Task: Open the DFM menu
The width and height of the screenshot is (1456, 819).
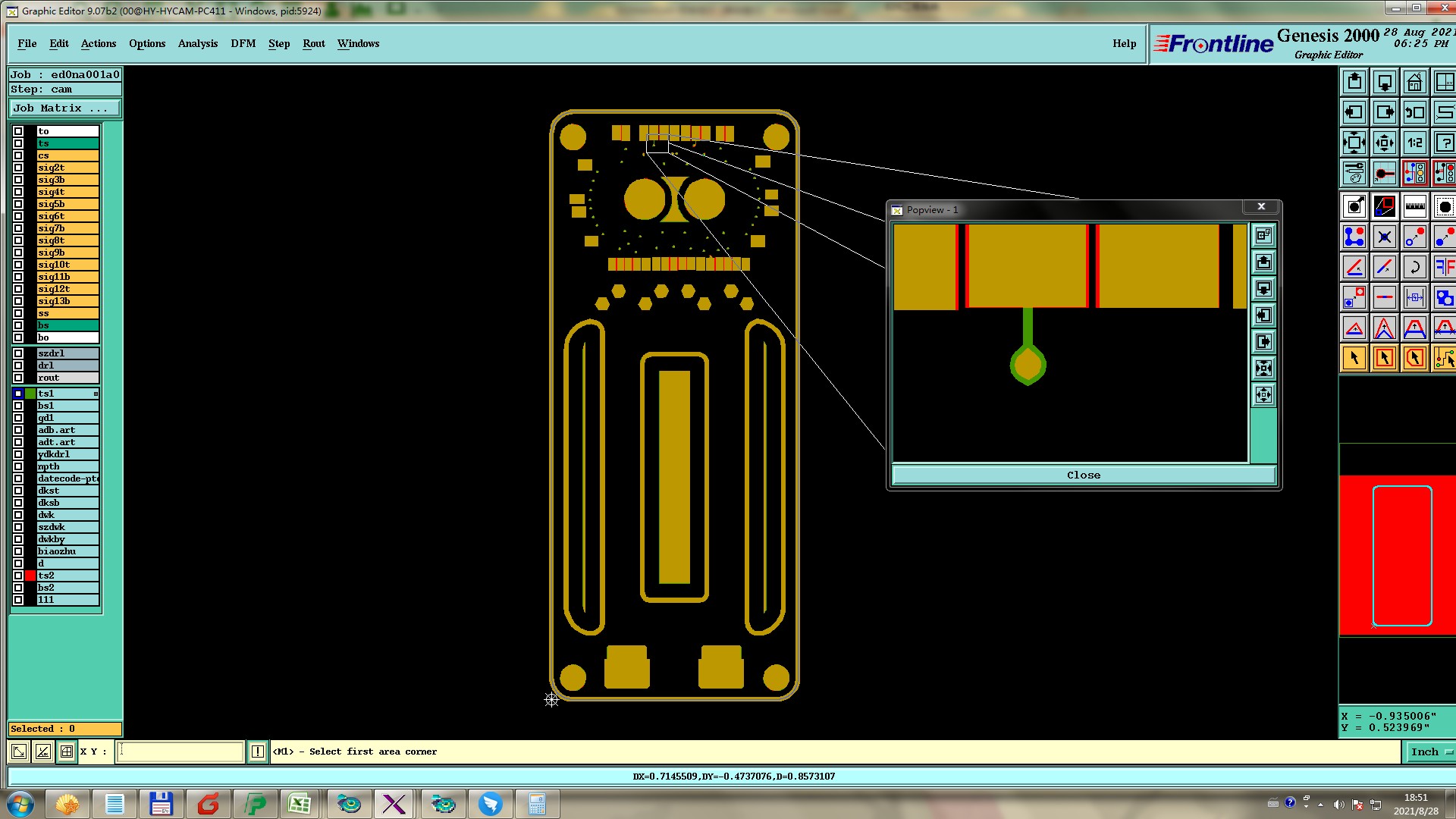Action: click(243, 43)
